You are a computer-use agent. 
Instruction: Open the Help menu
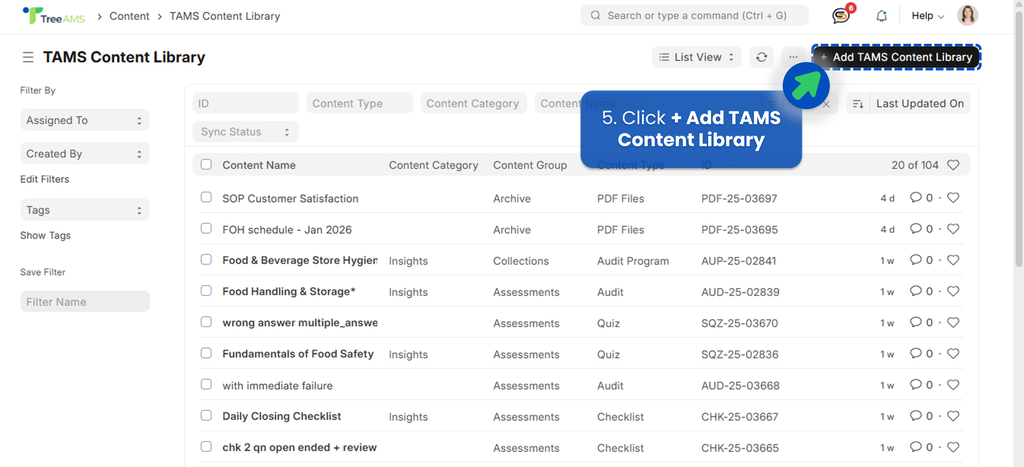pos(927,16)
